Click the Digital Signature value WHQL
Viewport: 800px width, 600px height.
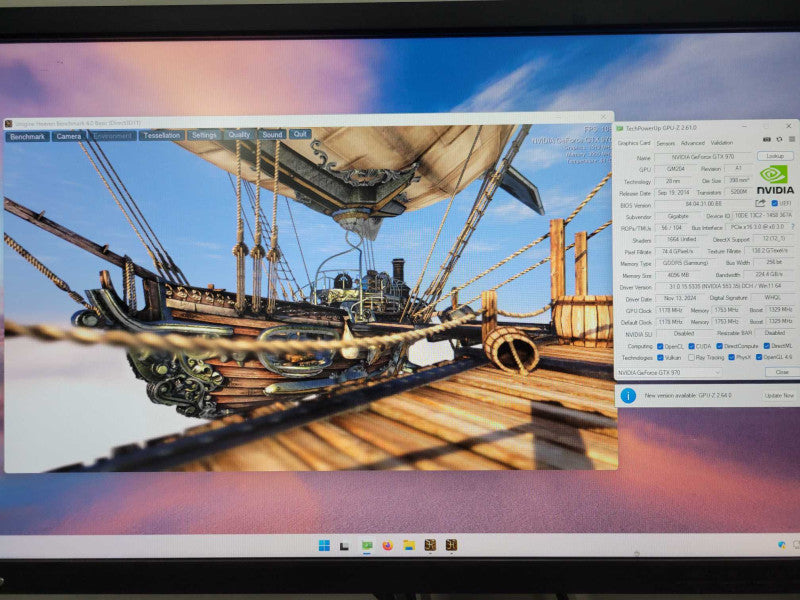pos(772,297)
